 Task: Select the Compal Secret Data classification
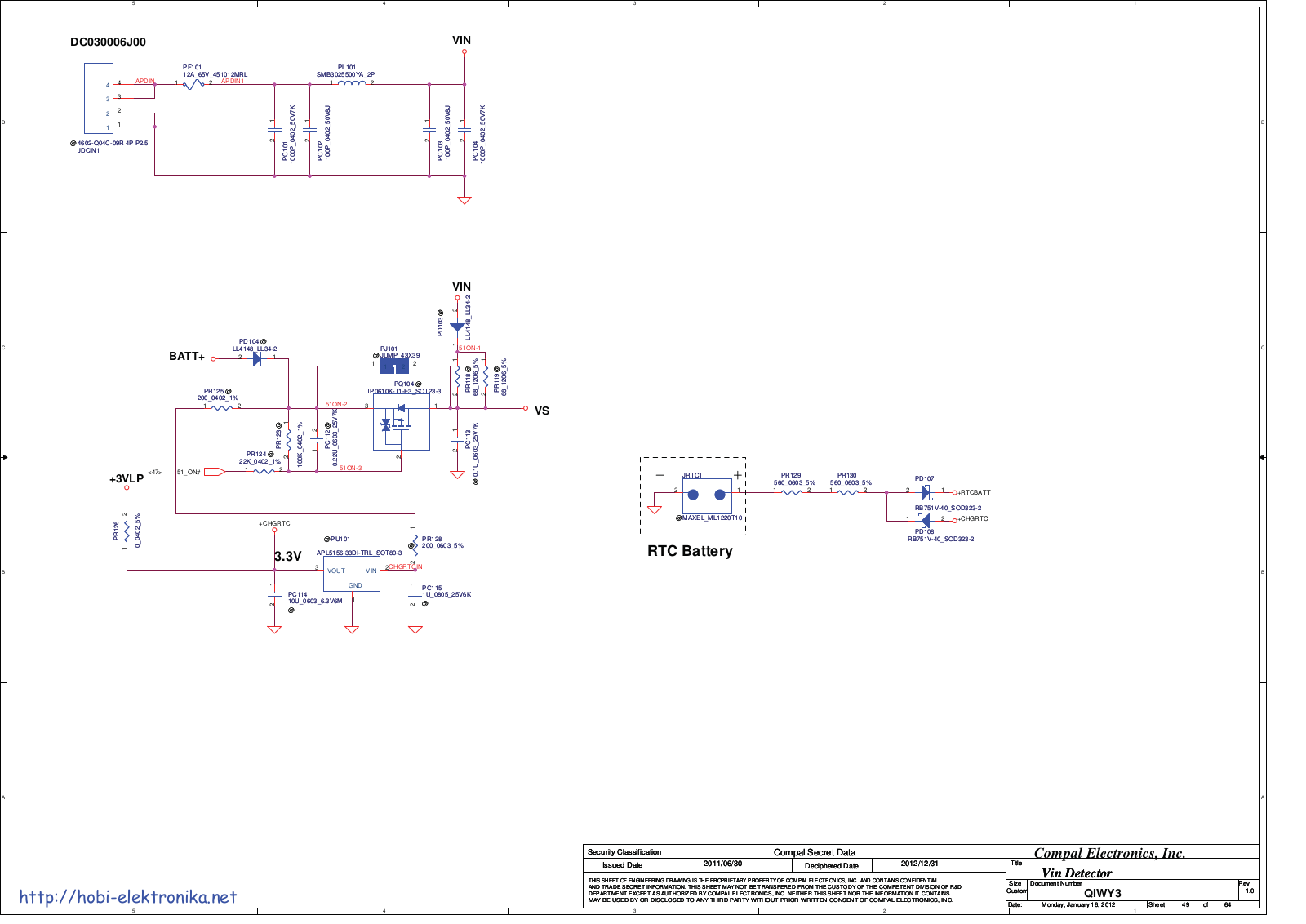pos(814,852)
